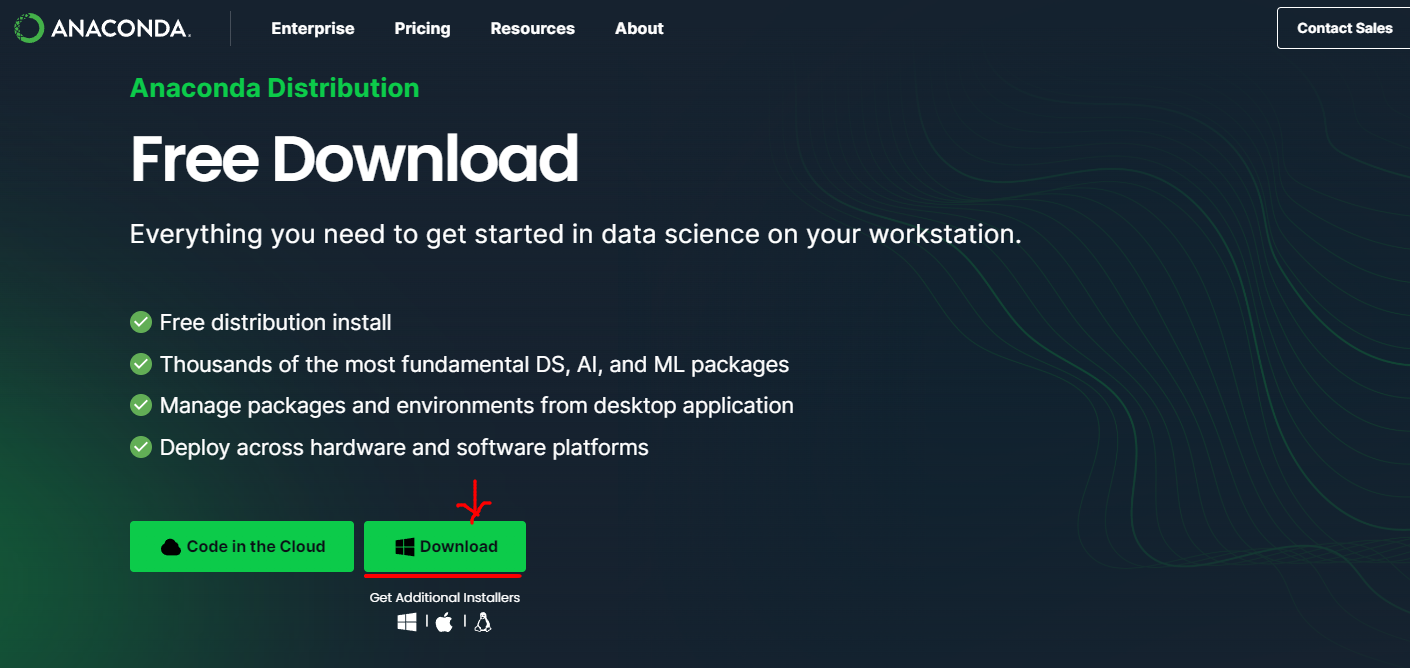Click the 'Everything you need to get started' subtitle
The width and height of the screenshot is (1410, 668).
(576, 235)
